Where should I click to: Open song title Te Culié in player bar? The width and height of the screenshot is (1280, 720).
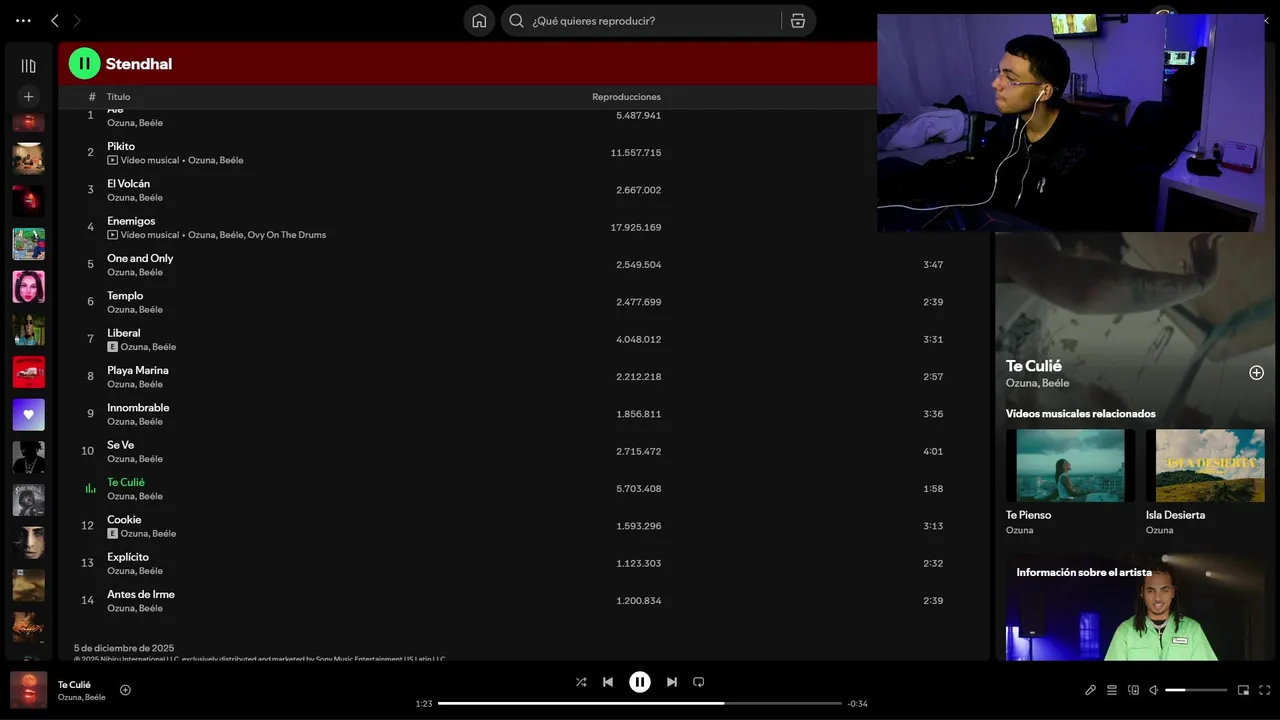point(74,685)
